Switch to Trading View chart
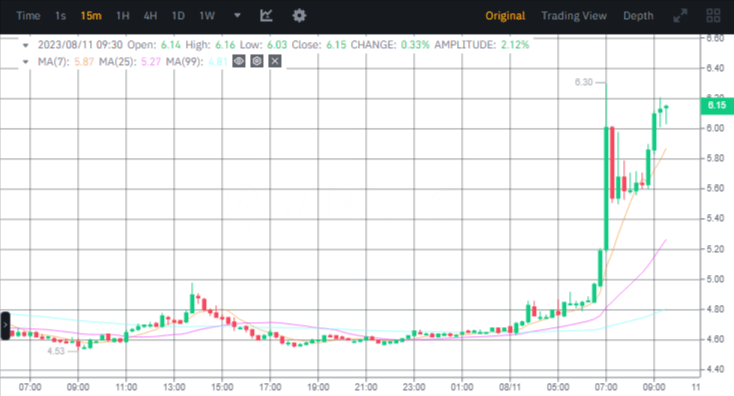 tap(574, 16)
